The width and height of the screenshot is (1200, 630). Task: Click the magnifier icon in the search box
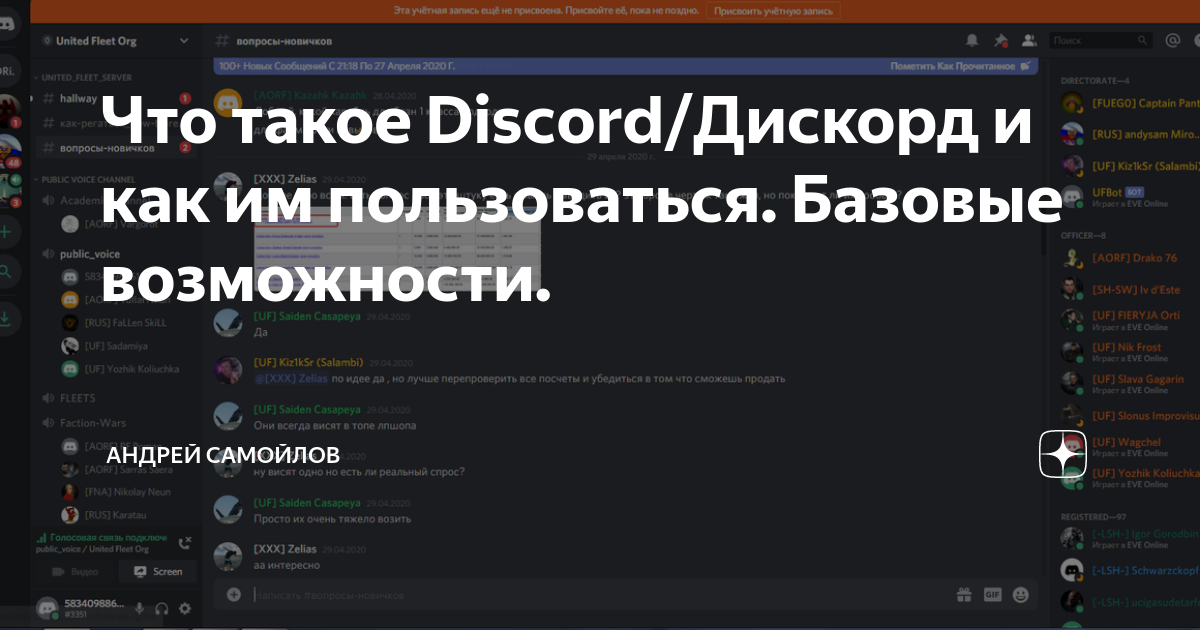[x=1143, y=41]
